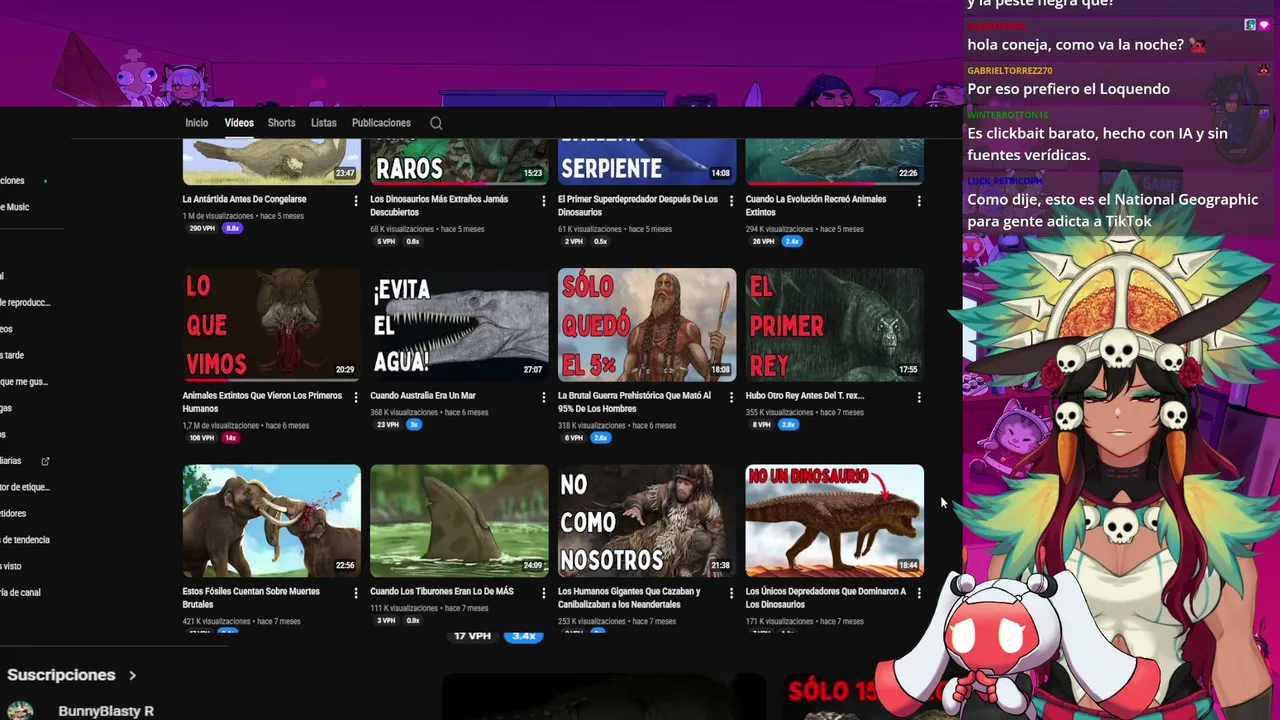Click external-link icon beside 'diarias' sidebar item

(45, 461)
